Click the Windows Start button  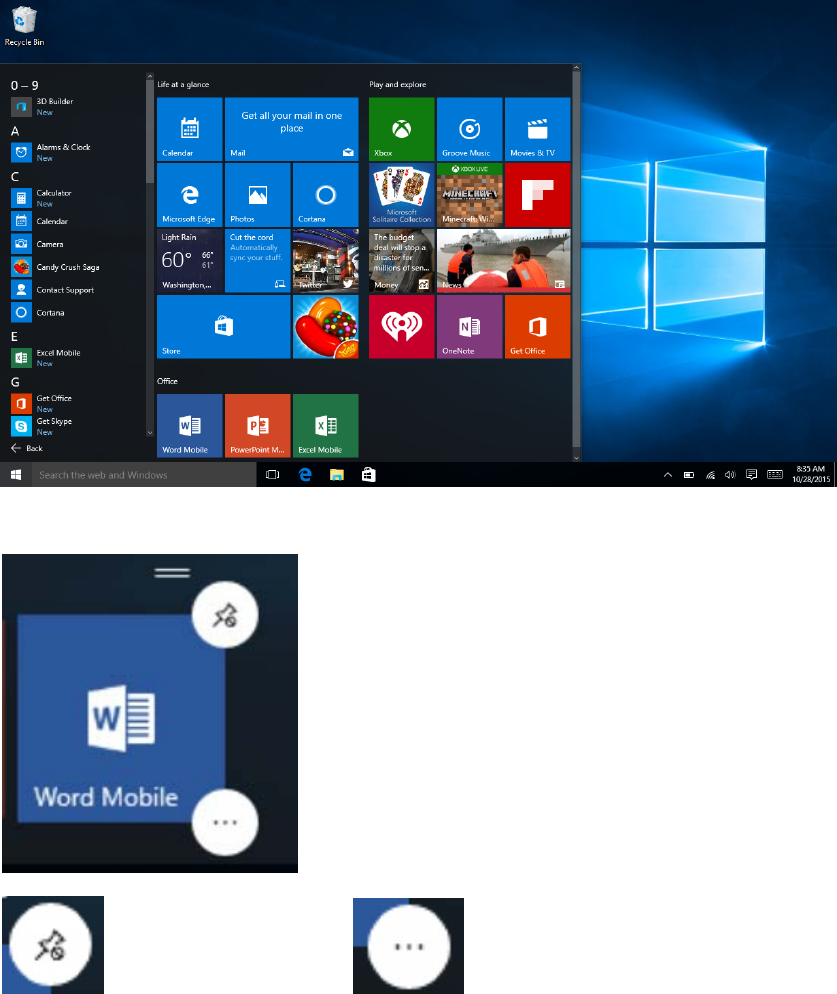[16, 475]
